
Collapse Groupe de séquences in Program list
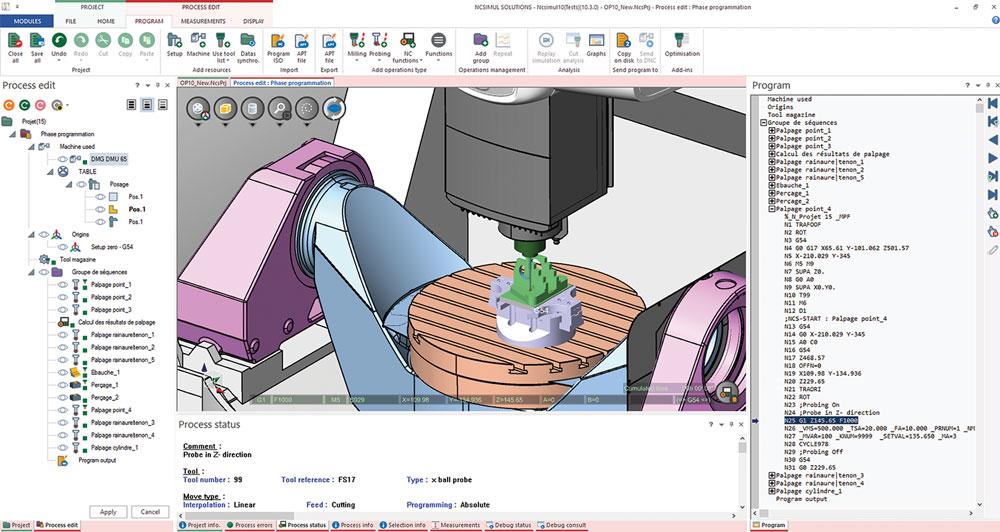[763, 122]
